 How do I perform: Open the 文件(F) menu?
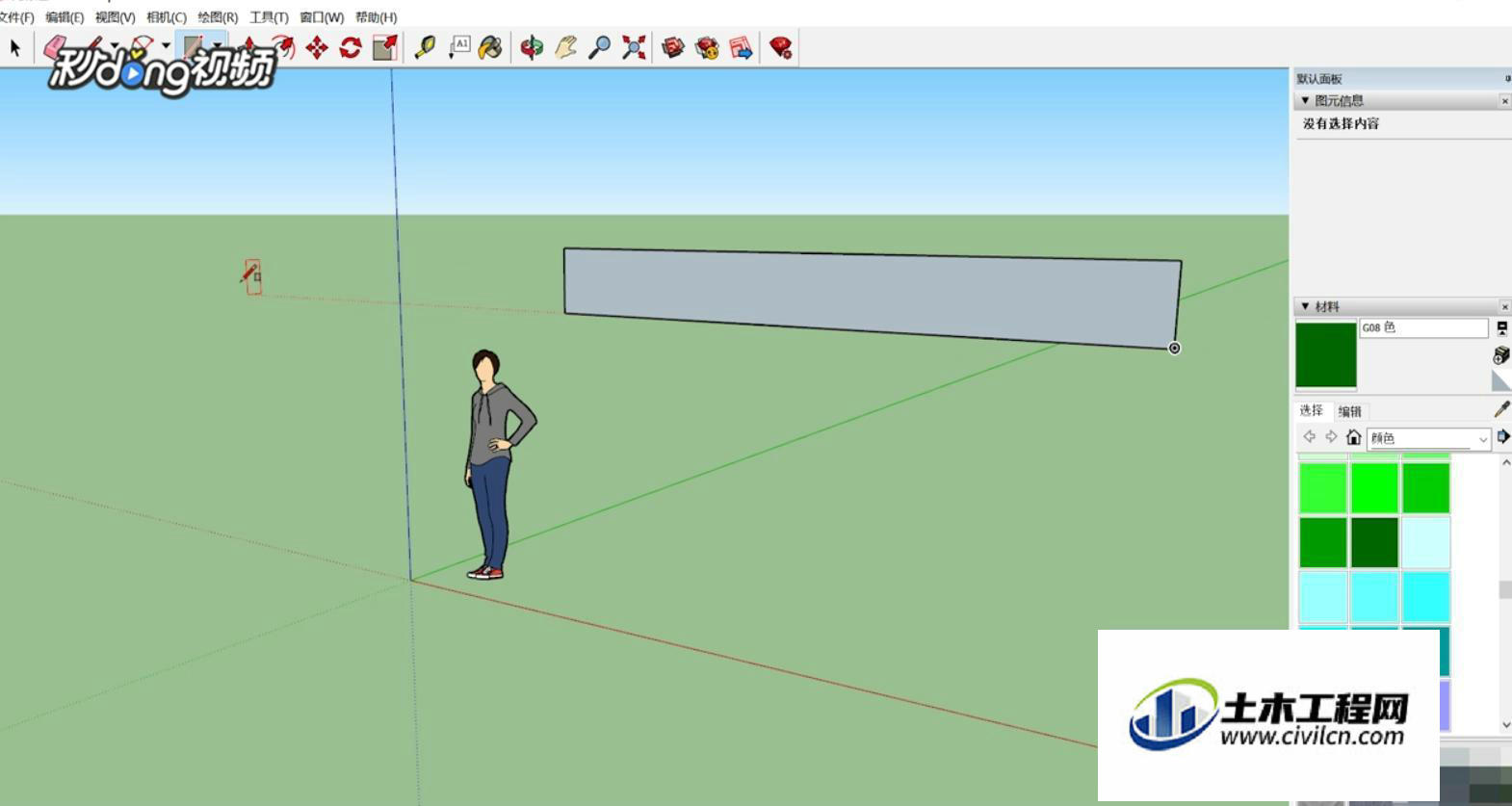tap(16, 17)
